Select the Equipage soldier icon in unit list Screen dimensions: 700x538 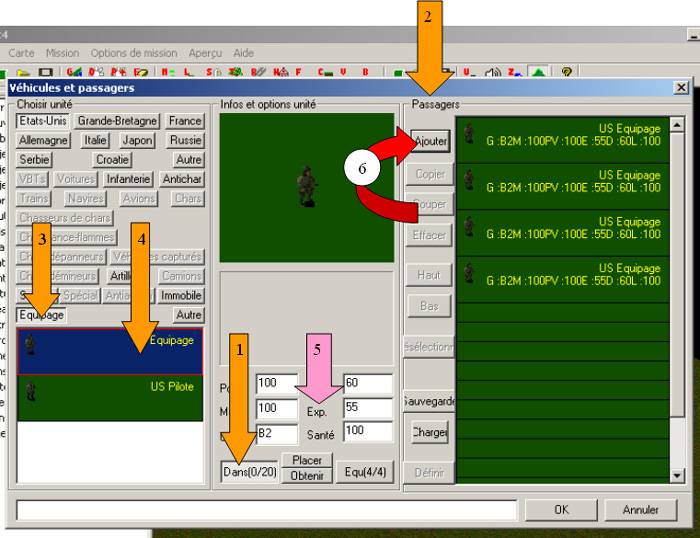pyautogui.click(x=29, y=346)
